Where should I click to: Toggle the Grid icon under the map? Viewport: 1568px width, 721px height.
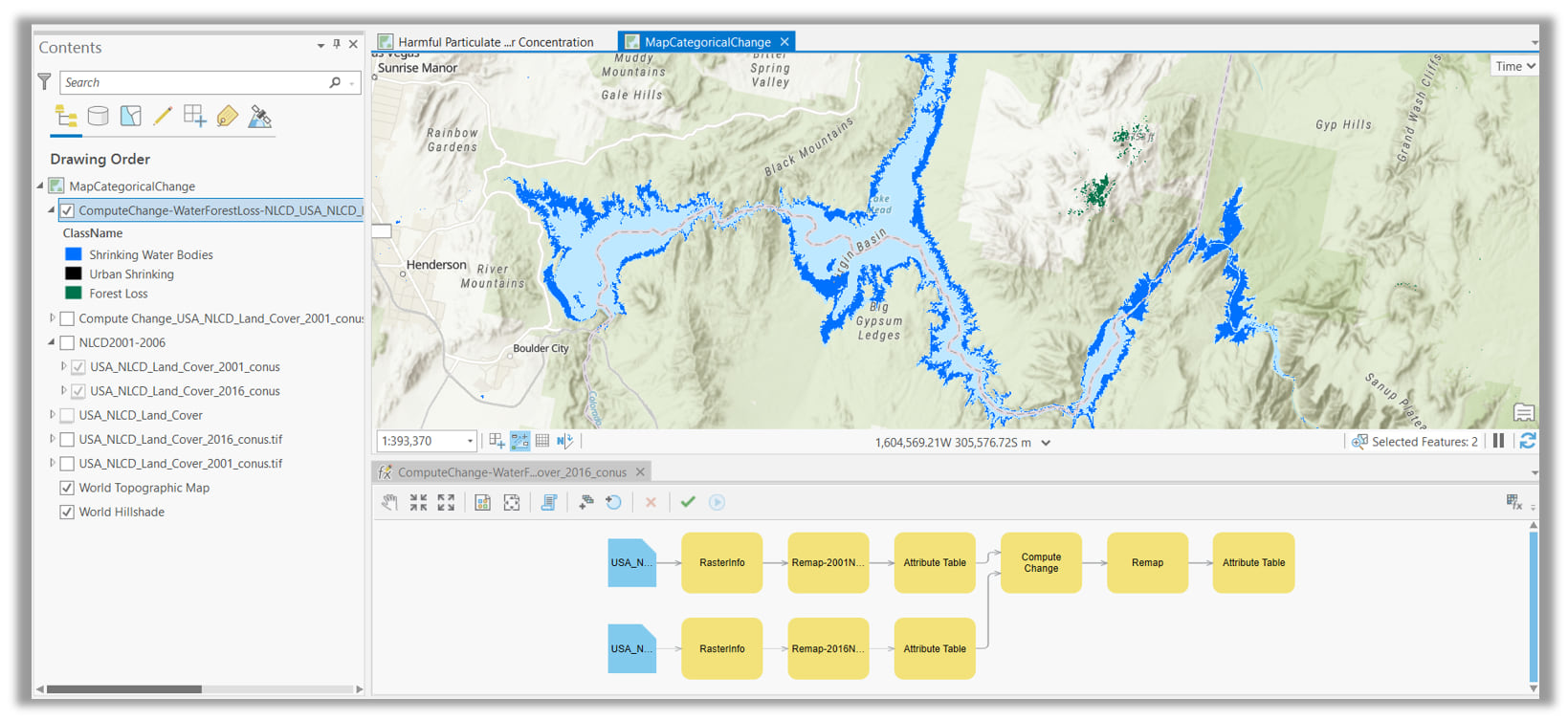542,441
